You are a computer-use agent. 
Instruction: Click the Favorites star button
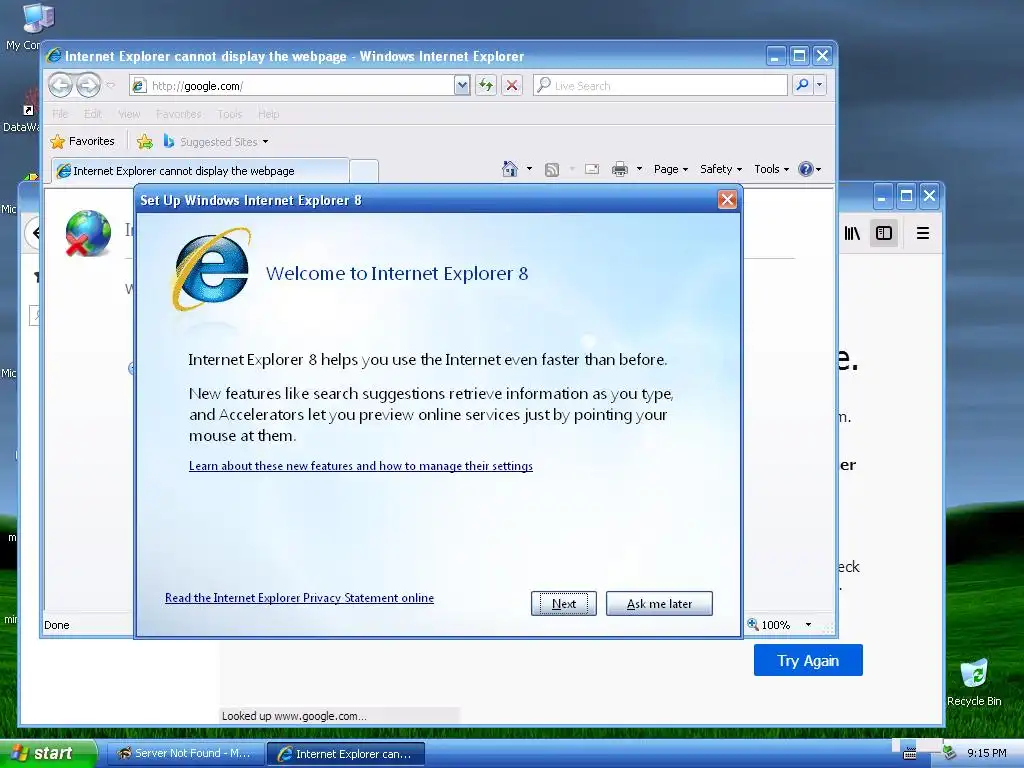click(x=82, y=141)
